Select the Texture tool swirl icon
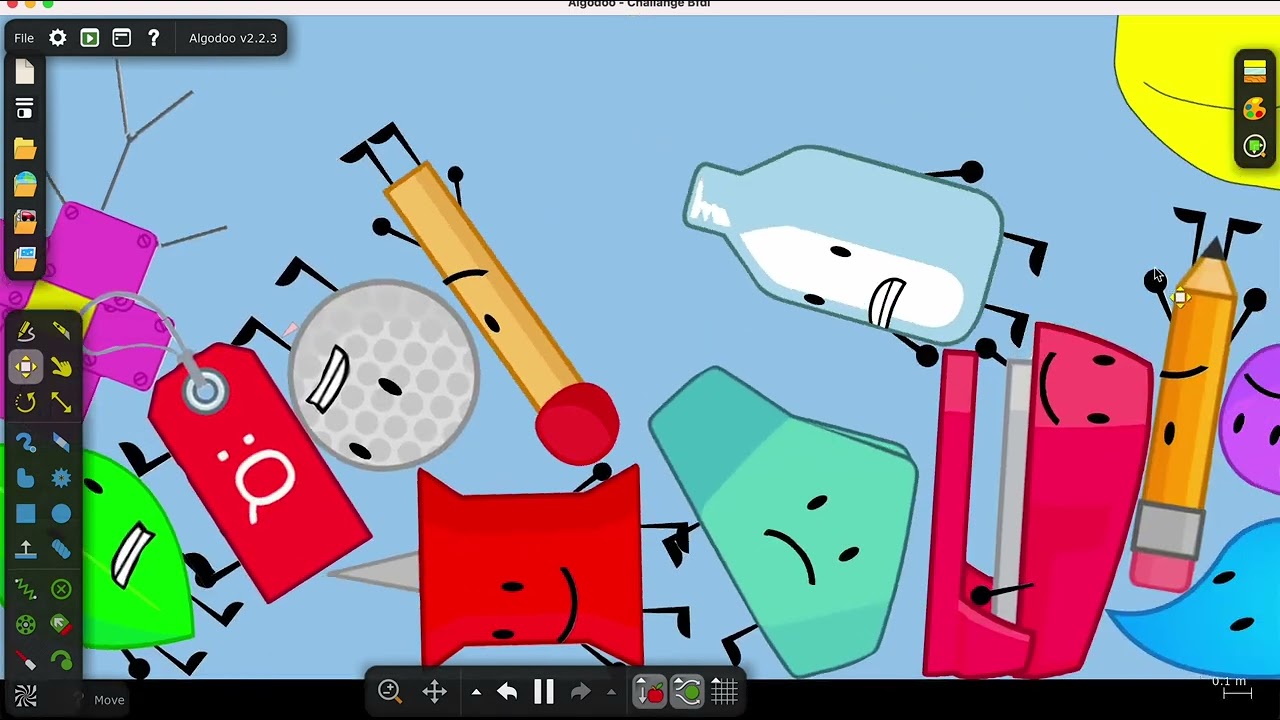This screenshot has width=1280, height=720. pos(25,697)
